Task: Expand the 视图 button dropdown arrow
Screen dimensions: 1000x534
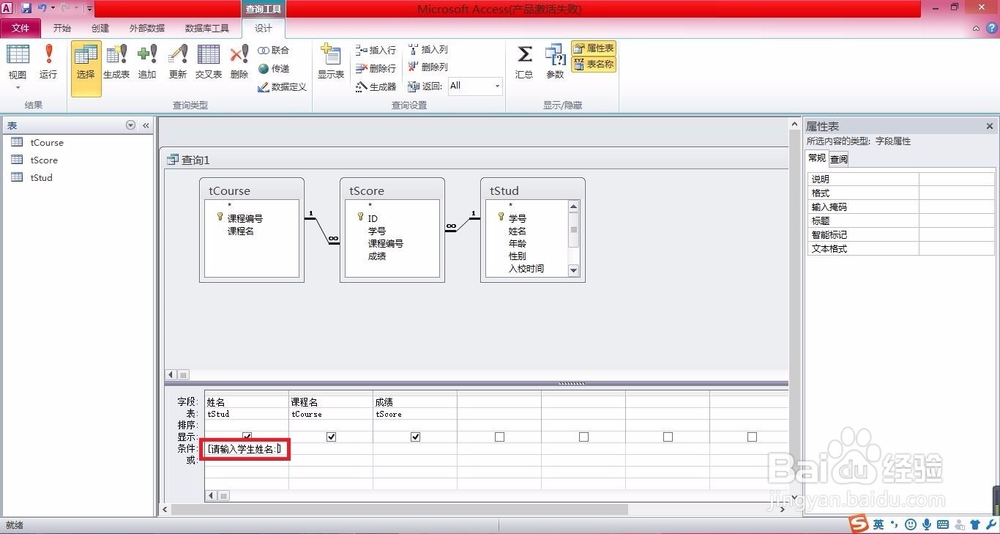Action: click(18, 87)
